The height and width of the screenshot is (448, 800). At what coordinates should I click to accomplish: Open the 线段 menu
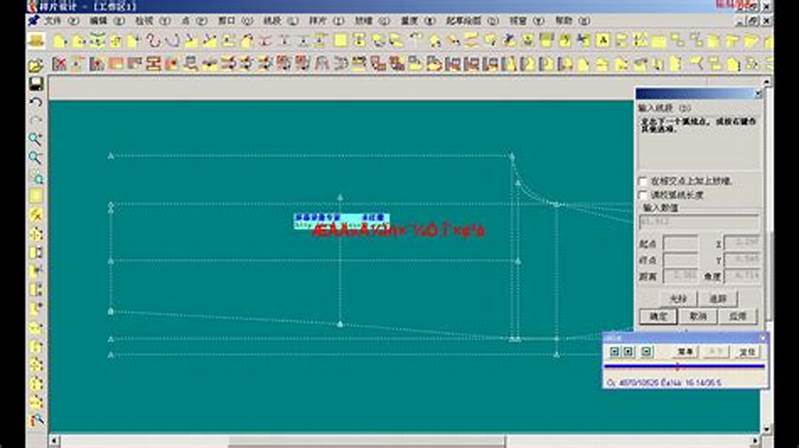(x=281, y=21)
